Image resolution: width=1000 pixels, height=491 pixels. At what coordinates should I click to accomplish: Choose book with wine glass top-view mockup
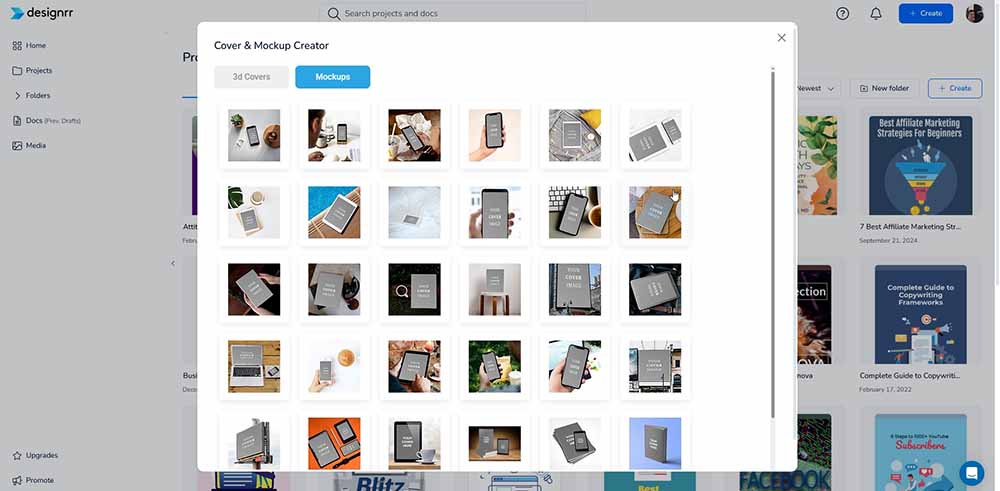pyautogui.click(x=334, y=289)
